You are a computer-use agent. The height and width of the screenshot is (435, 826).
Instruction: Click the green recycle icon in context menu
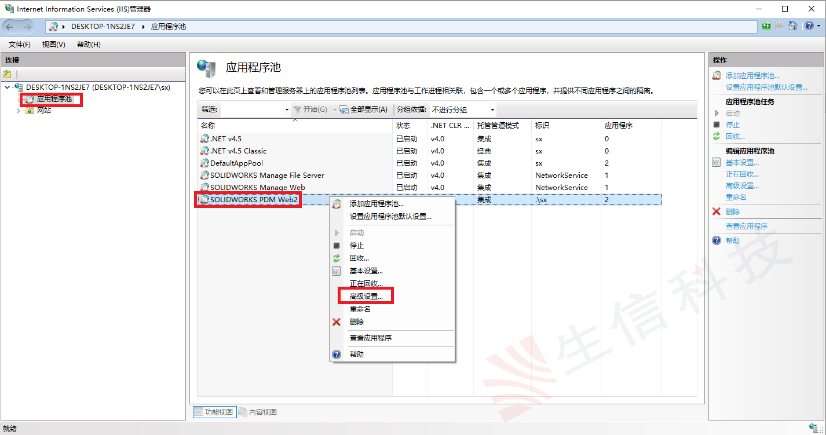[337, 258]
